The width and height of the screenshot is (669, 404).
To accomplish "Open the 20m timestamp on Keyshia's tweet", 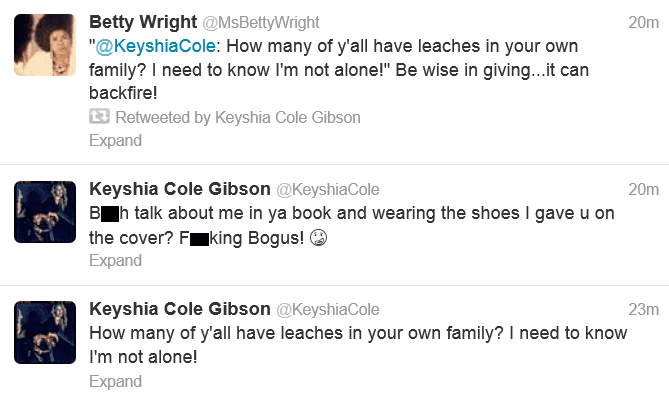I will click(643, 189).
